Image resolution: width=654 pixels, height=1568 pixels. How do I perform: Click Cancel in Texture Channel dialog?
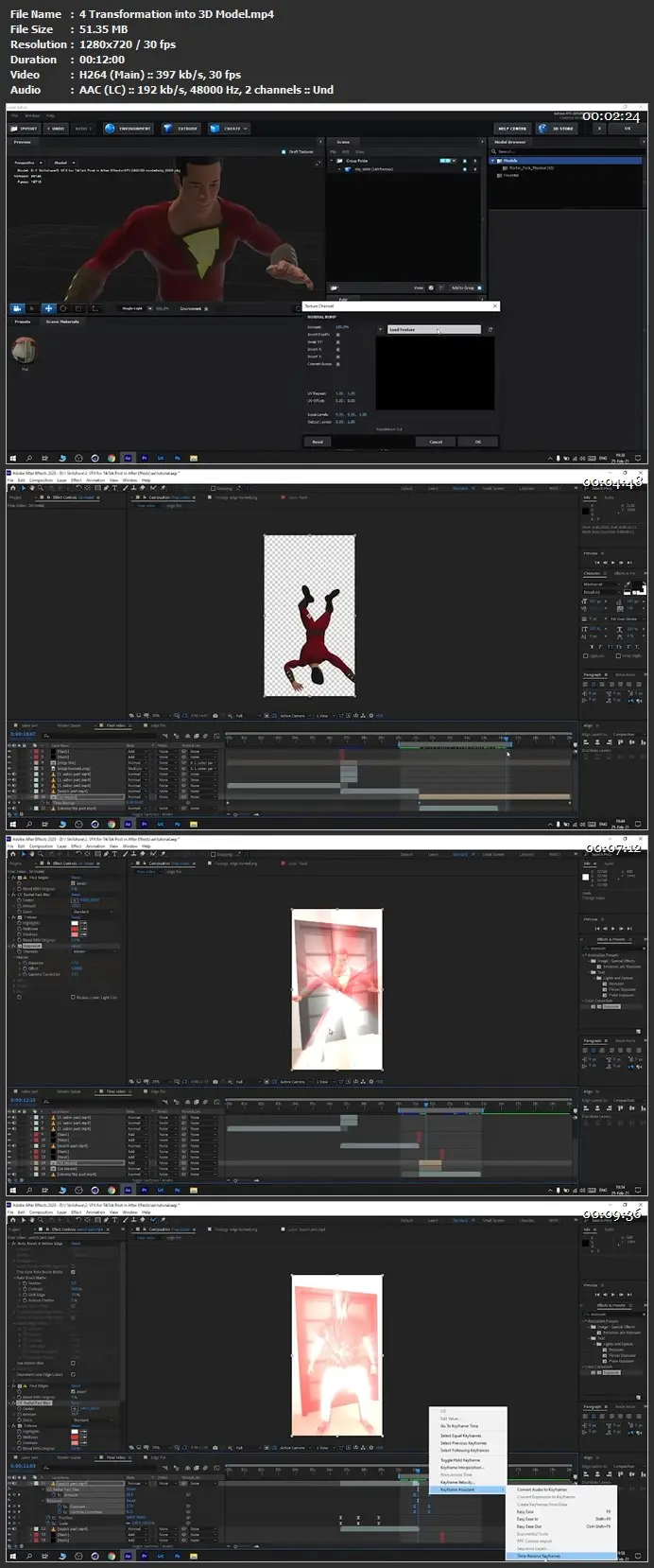436,442
